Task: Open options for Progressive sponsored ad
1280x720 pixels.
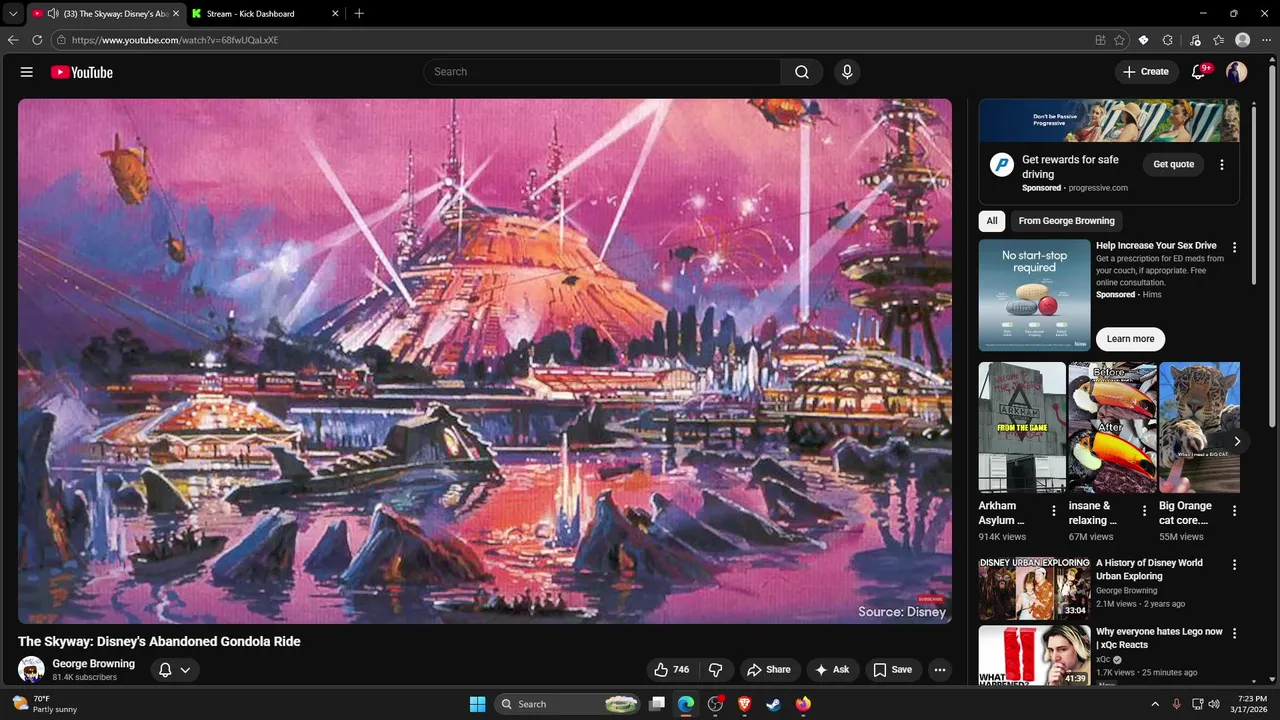Action: click(1221, 165)
